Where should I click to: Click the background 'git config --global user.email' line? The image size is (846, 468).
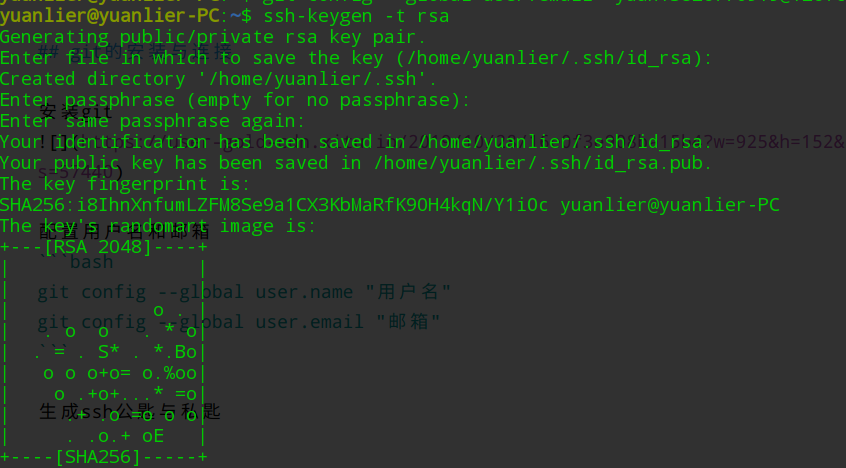(239, 322)
